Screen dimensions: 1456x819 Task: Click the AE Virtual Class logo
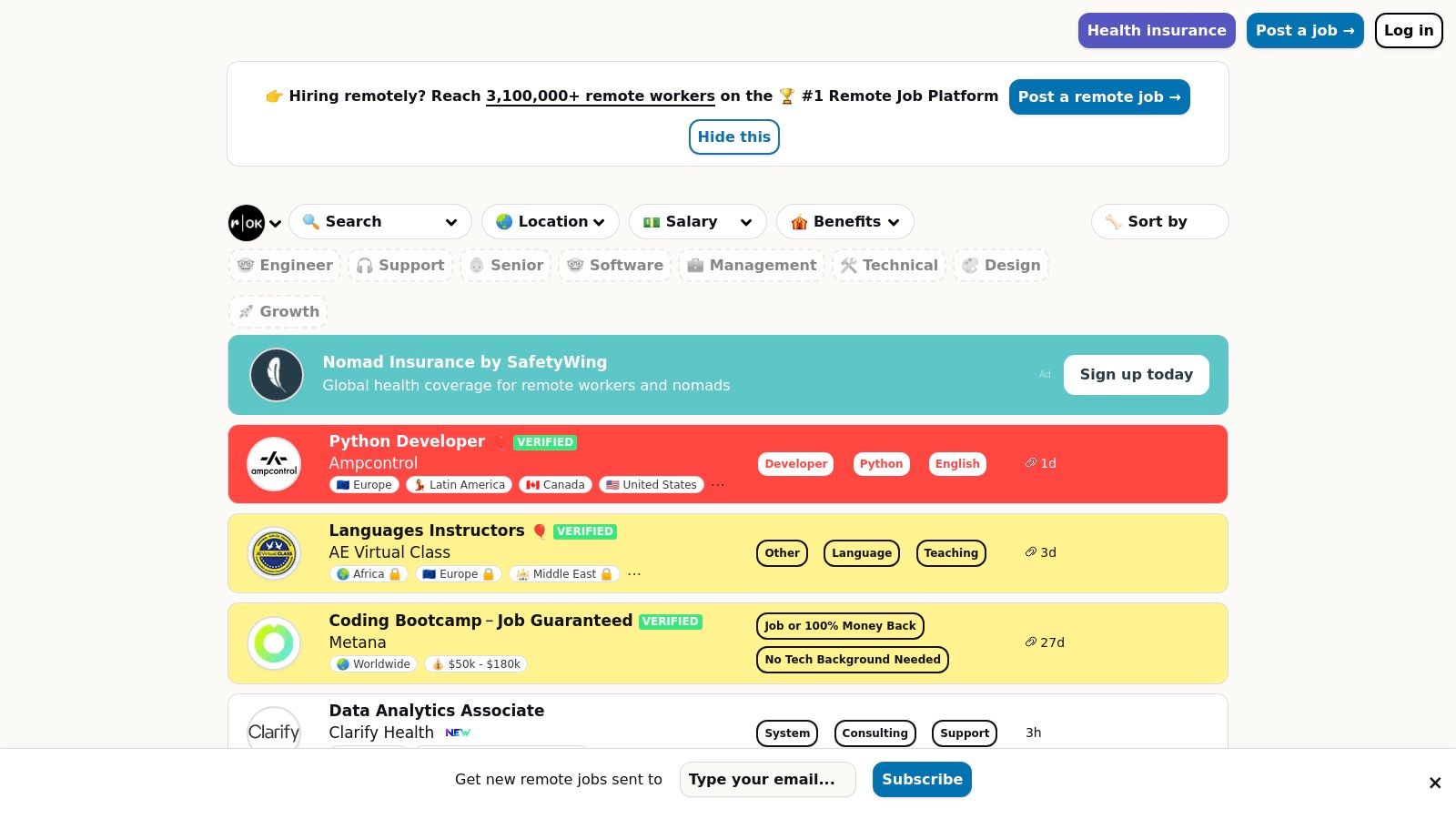click(274, 553)
